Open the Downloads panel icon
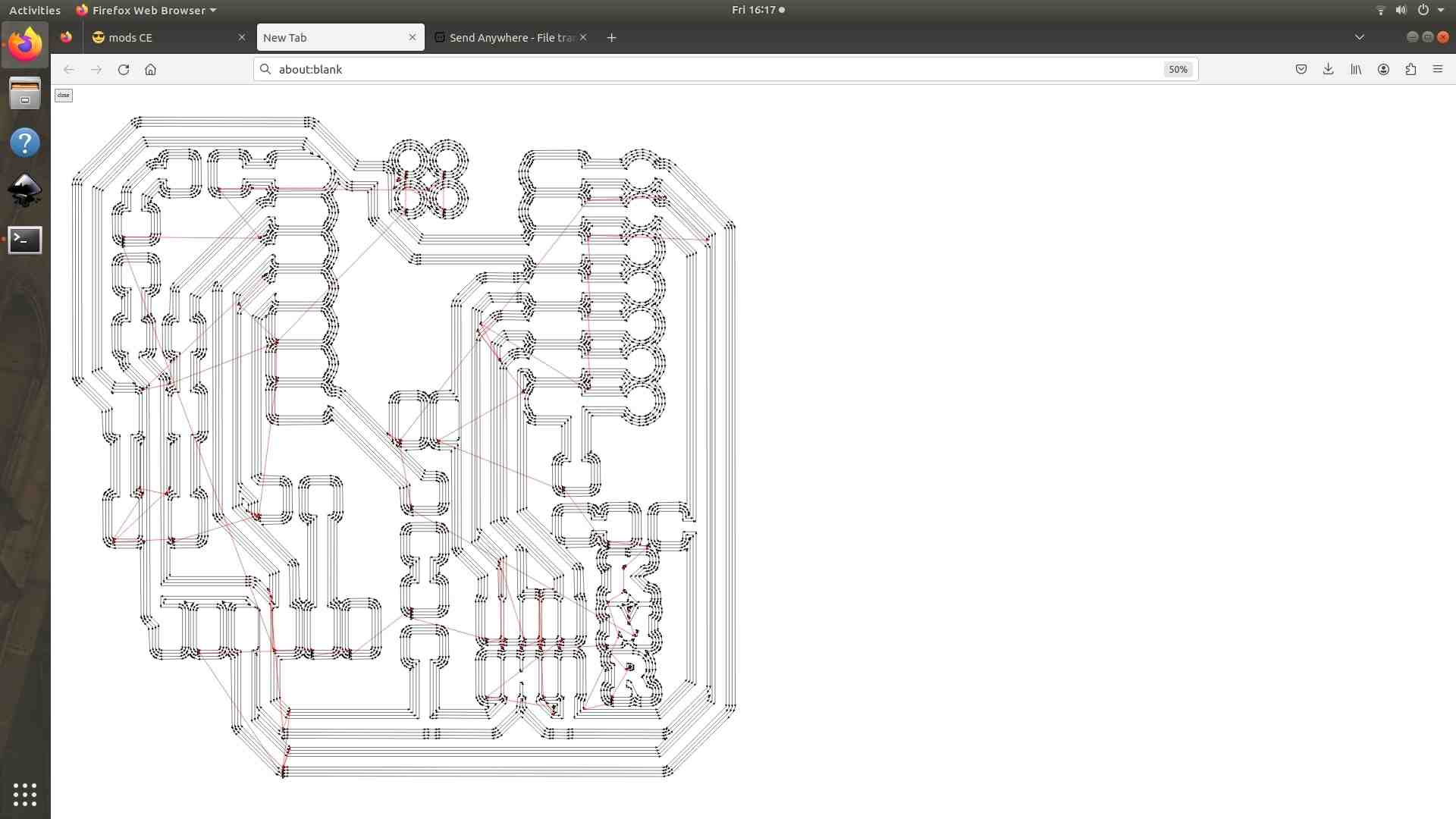1456x819 pixels. pyautogui.click(x=1328, y=69)
